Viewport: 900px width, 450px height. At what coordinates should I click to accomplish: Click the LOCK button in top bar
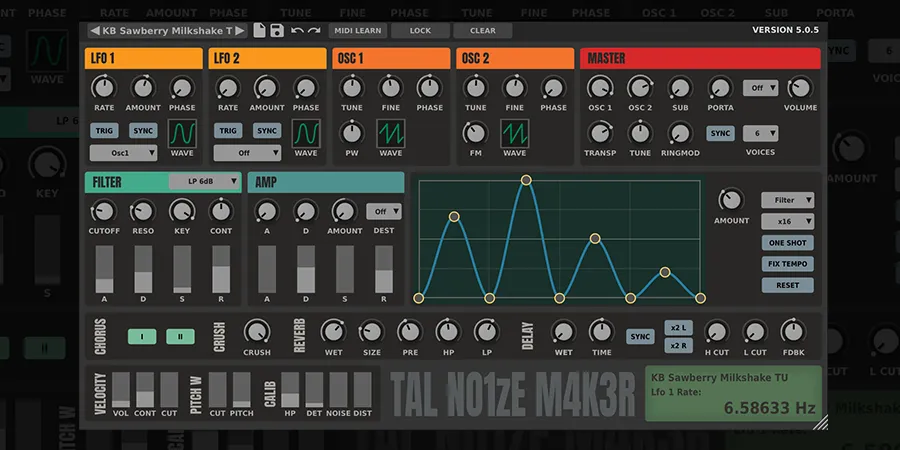tap(420, 31)
